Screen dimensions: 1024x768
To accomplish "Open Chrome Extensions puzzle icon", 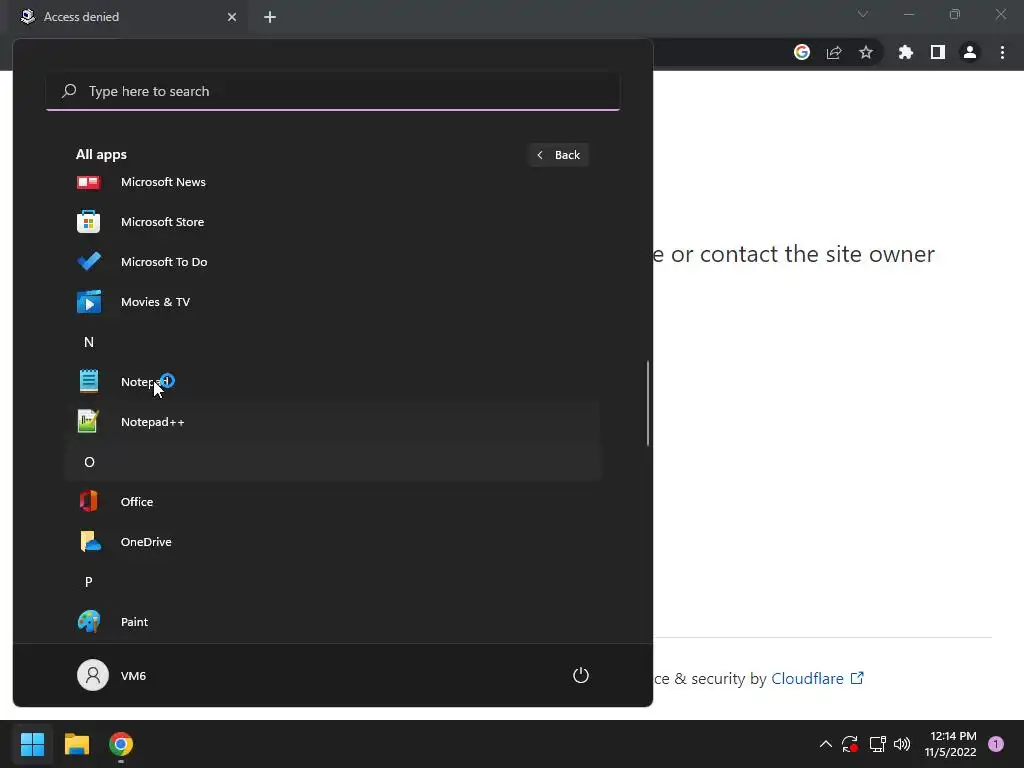I will click(x=906, y=52).
